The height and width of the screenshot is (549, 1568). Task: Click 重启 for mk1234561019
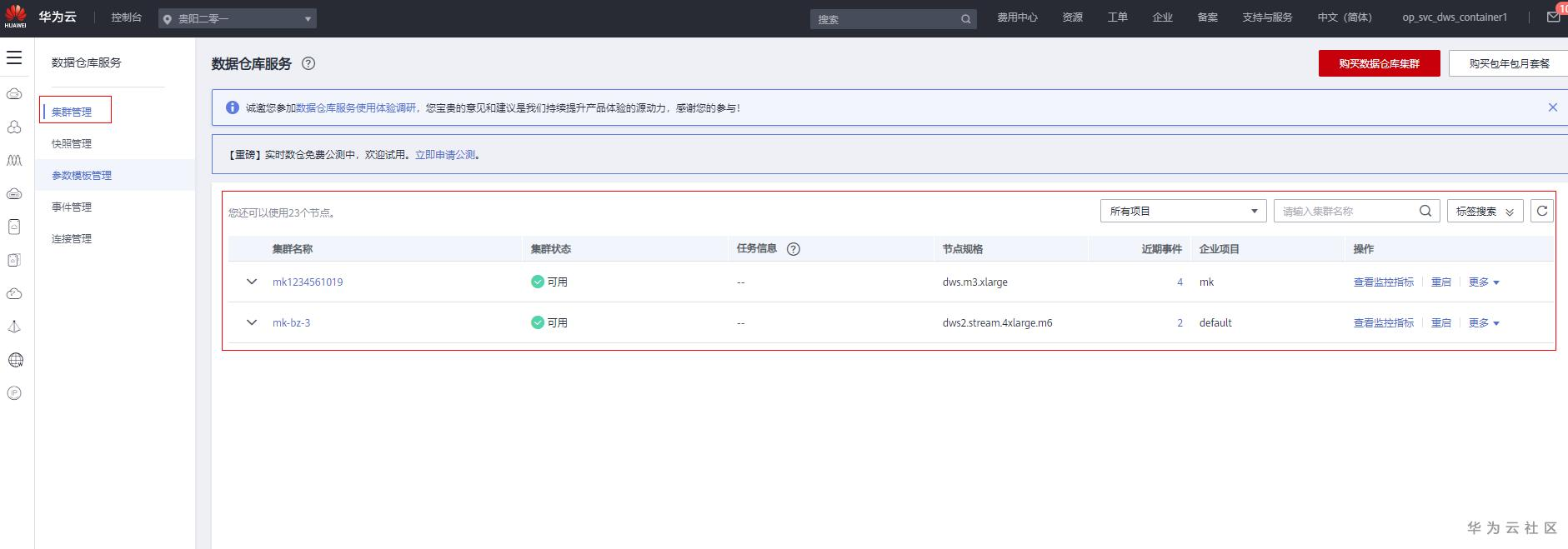click(1441, 282)
